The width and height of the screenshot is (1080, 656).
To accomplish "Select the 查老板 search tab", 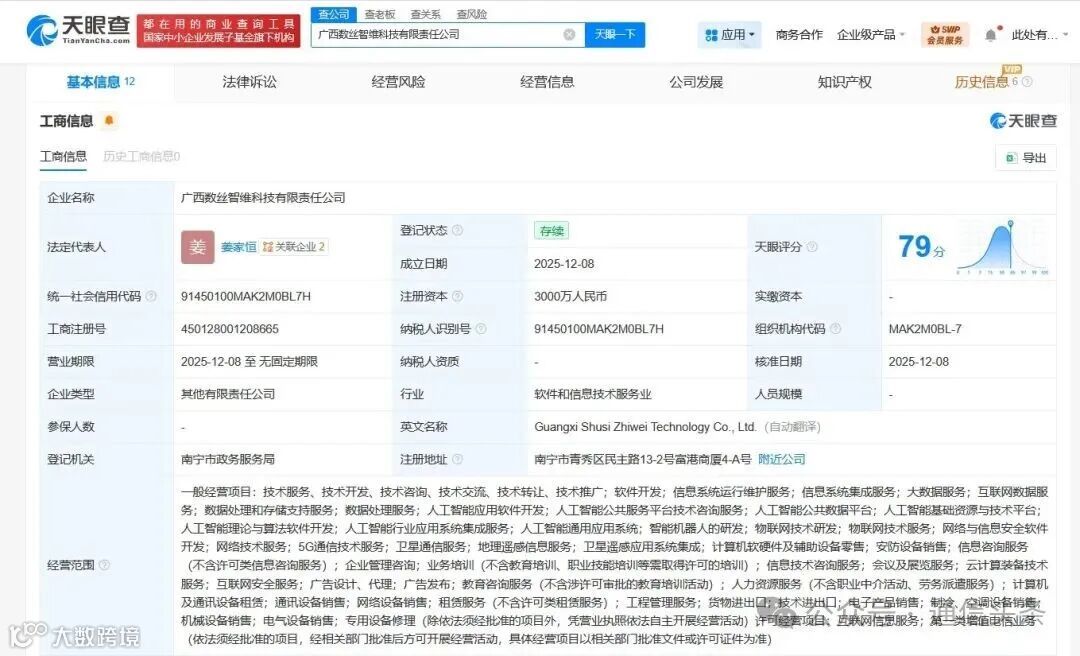I will click(380, 14).
